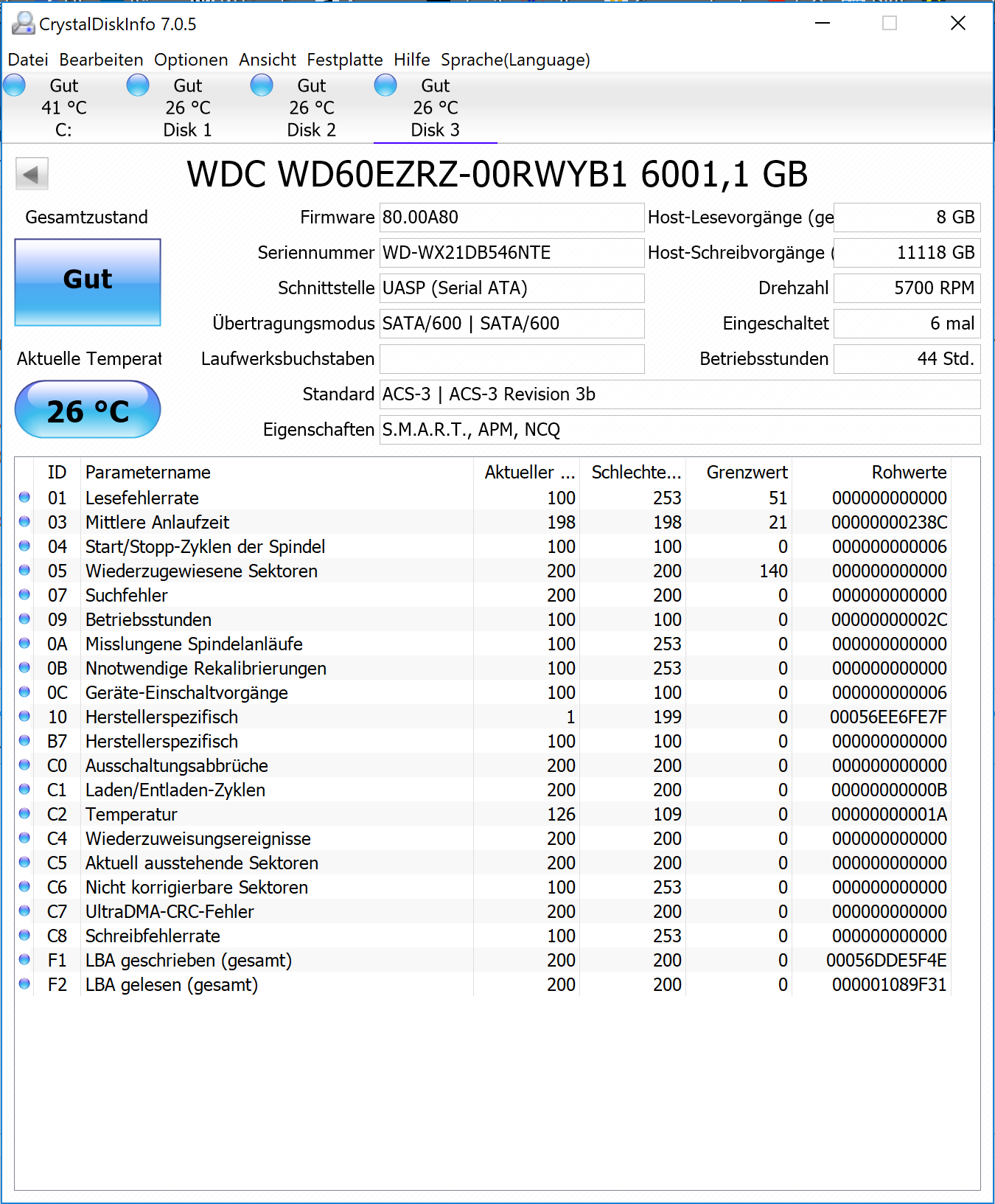The width and height of the screenshot is (995, 1204).
Task: Click the blue status orb for drive C:
Action: [x=14, y=86]
